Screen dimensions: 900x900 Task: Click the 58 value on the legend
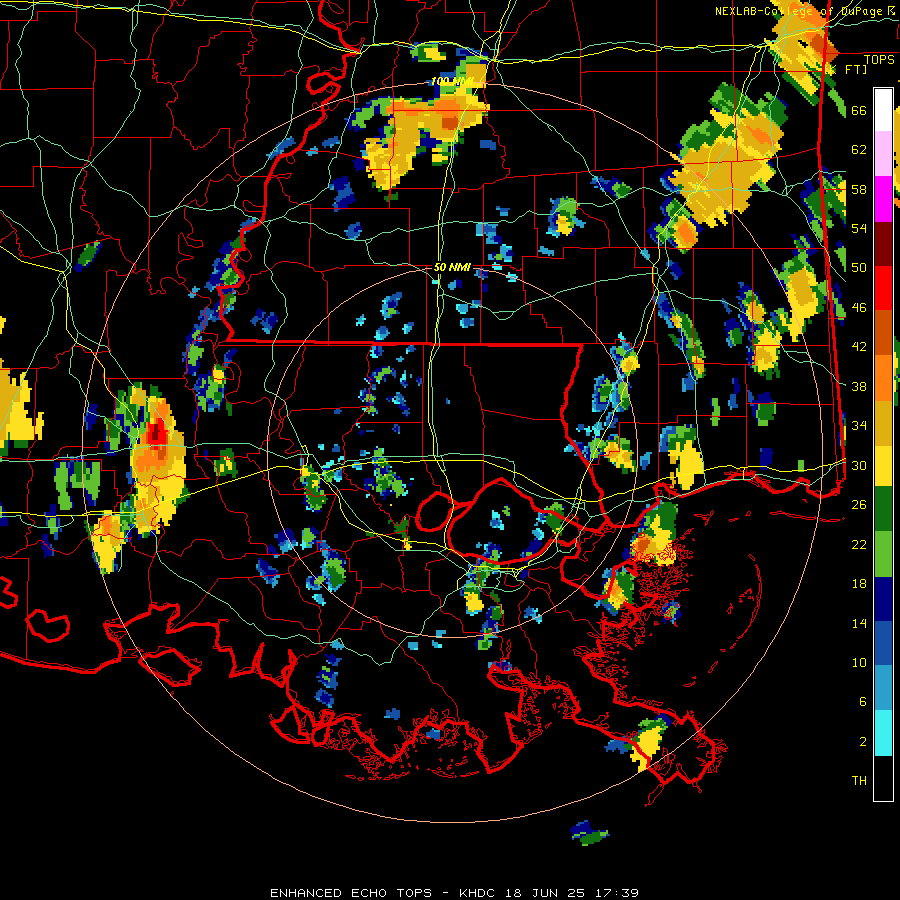[859, 189]
